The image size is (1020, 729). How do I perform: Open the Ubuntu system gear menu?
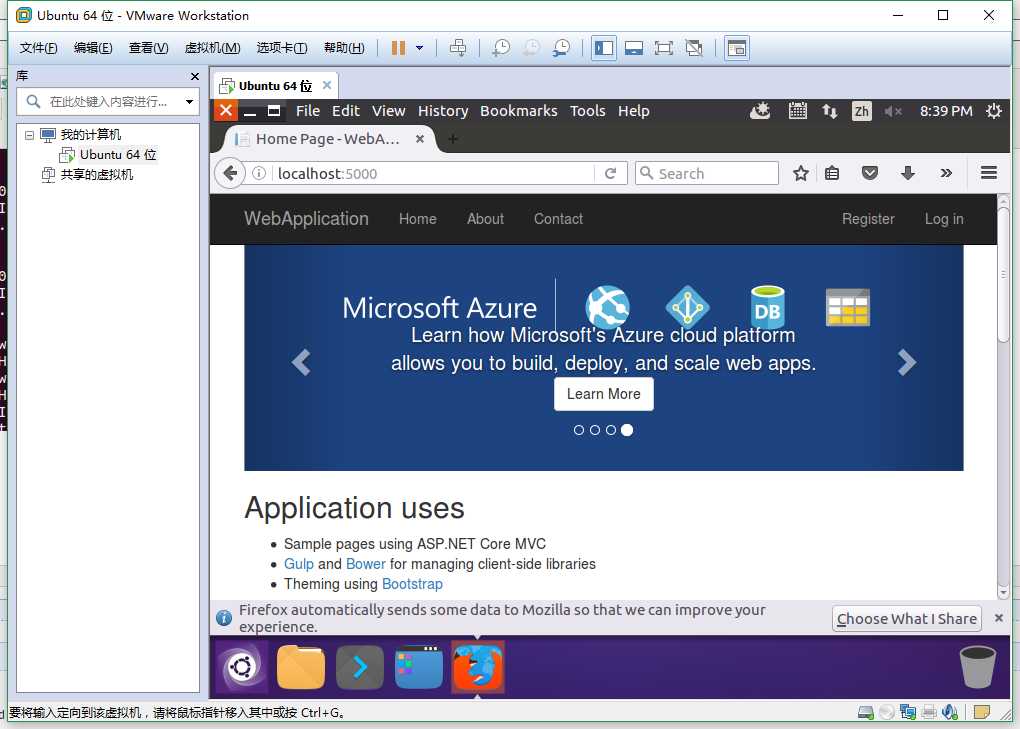pos(993,111)
